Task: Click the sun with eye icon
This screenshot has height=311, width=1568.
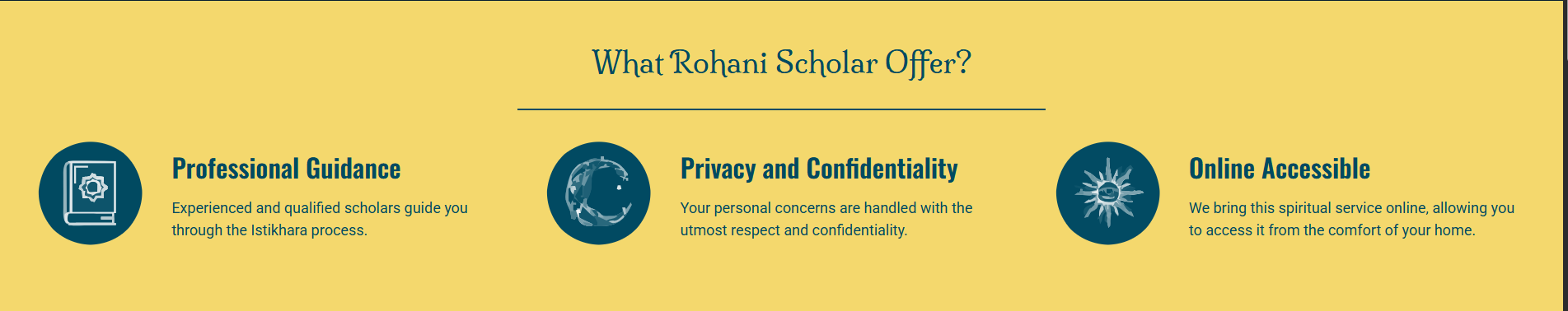Action: coord(1107,193)
